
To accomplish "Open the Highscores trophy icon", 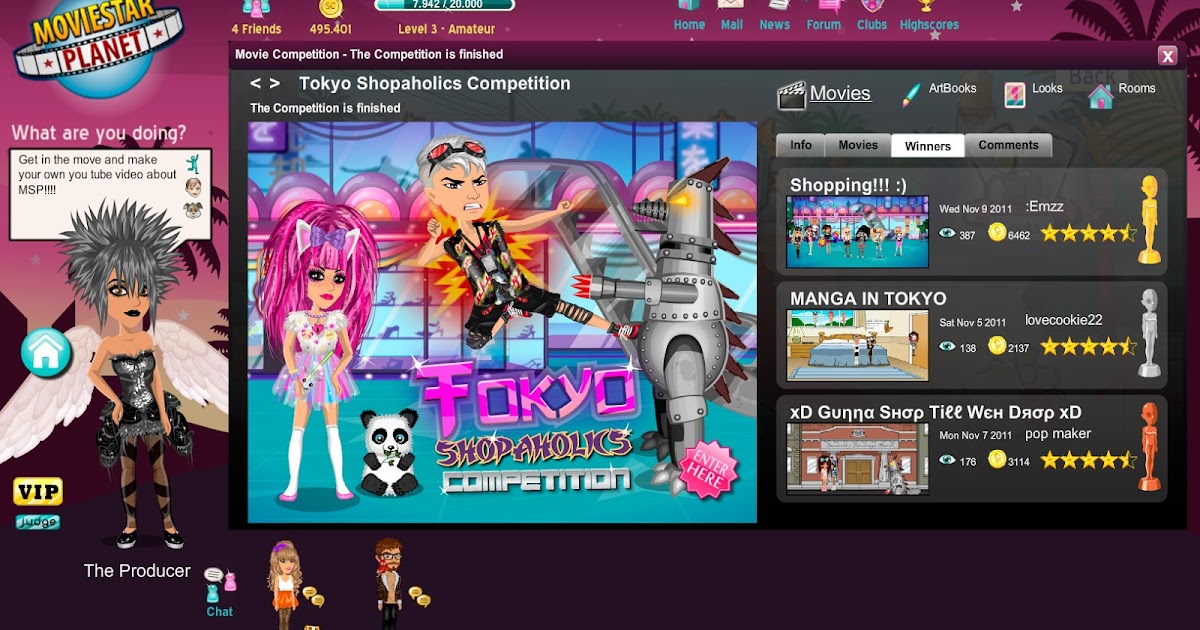I will pos(929,6).
